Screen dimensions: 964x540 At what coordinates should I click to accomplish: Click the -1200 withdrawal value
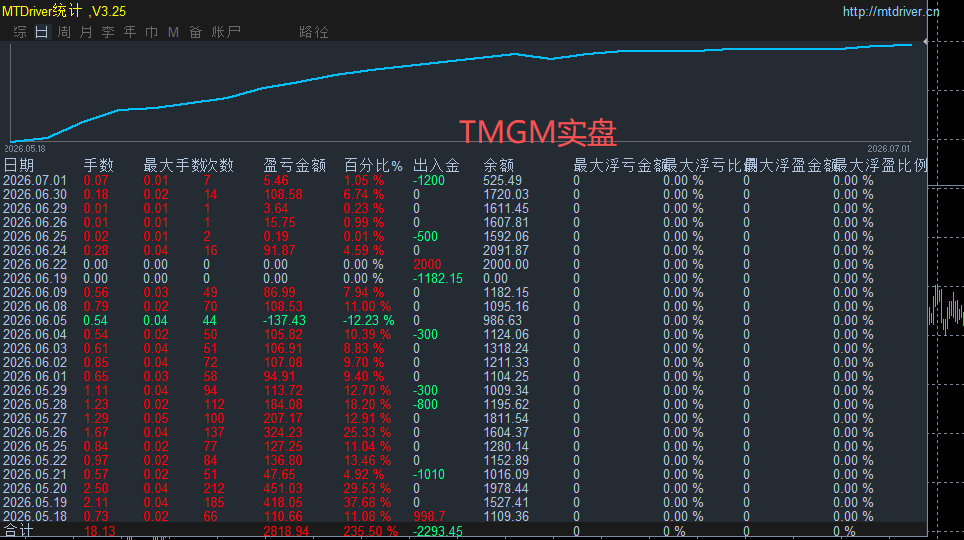tap(429, 180)
